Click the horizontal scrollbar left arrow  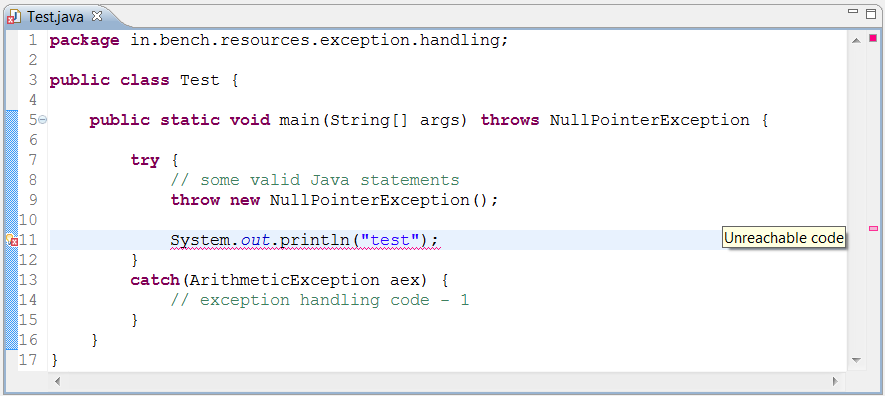[x=57, y=382]
